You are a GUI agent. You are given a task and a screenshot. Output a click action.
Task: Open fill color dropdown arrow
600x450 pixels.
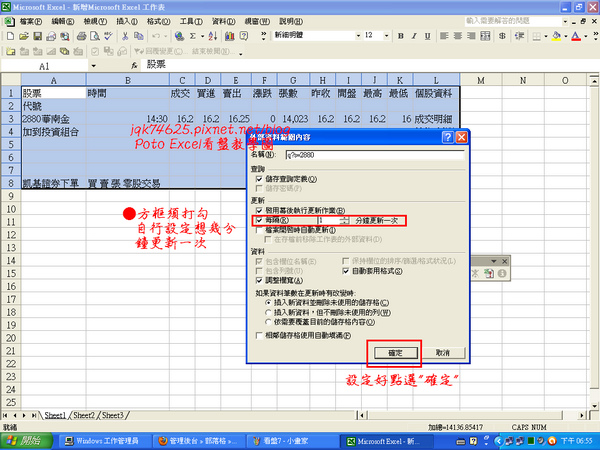[x=566, y=36]
